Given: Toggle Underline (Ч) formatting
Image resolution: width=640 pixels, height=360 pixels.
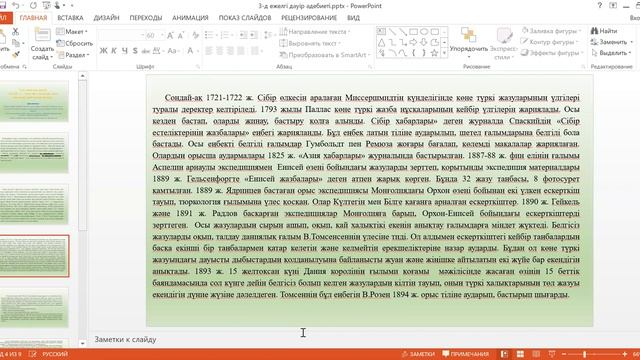Looking at the screenshot, I should [x=124, y=51].
